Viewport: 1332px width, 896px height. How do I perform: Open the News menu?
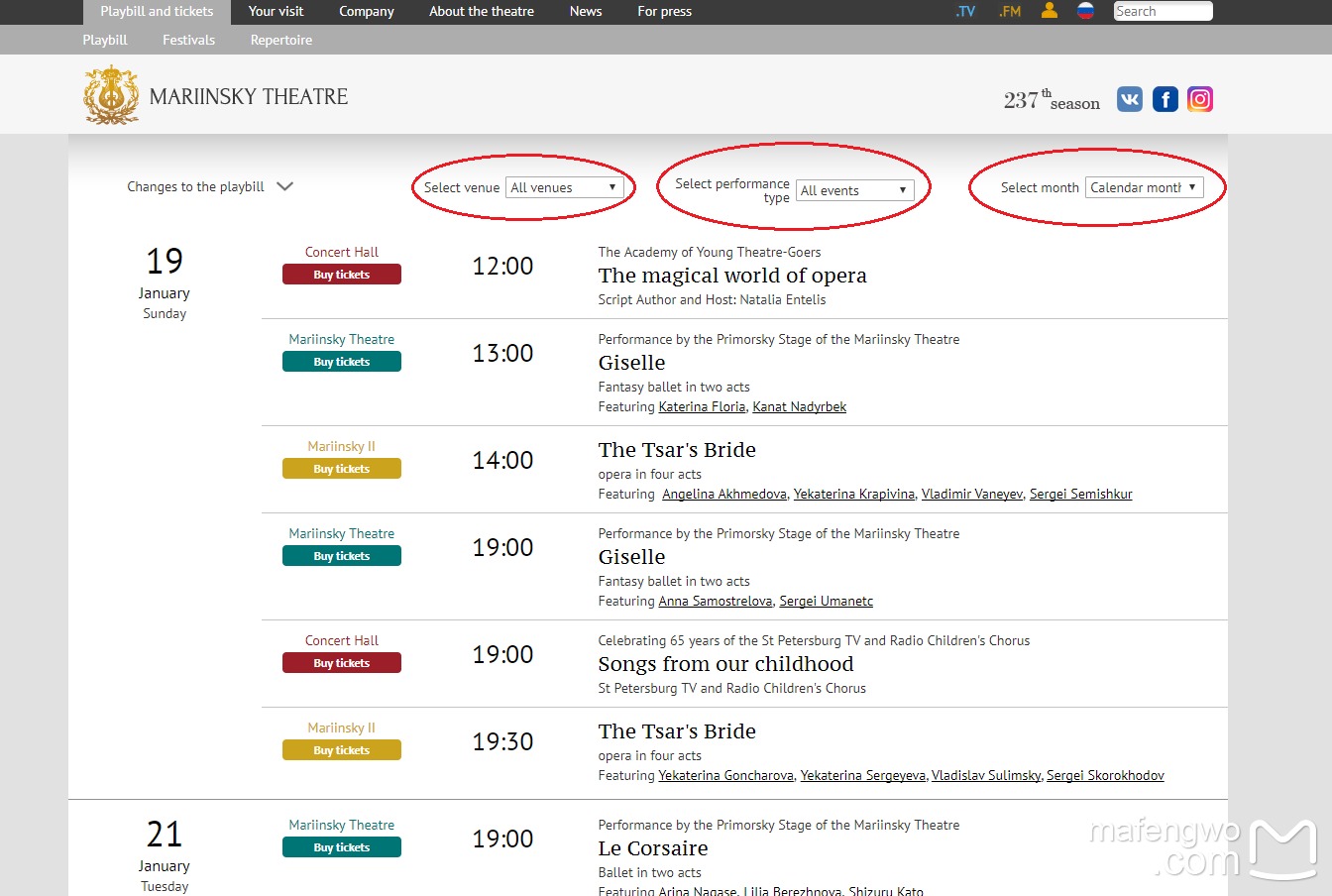tap(586, 12)
